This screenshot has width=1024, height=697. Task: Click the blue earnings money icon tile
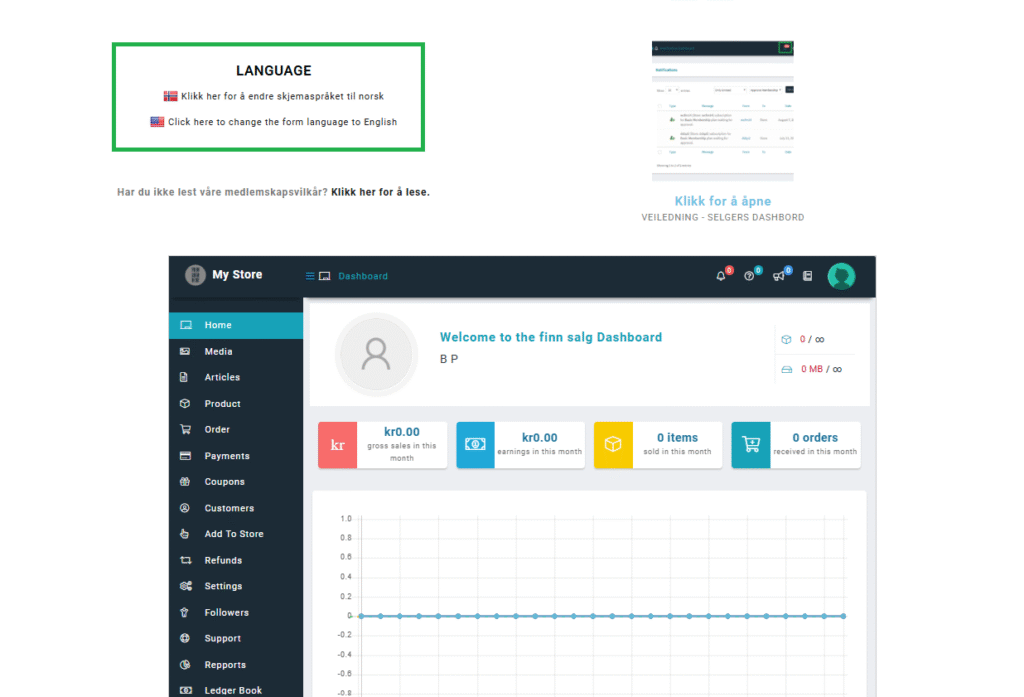pos(476,445)
